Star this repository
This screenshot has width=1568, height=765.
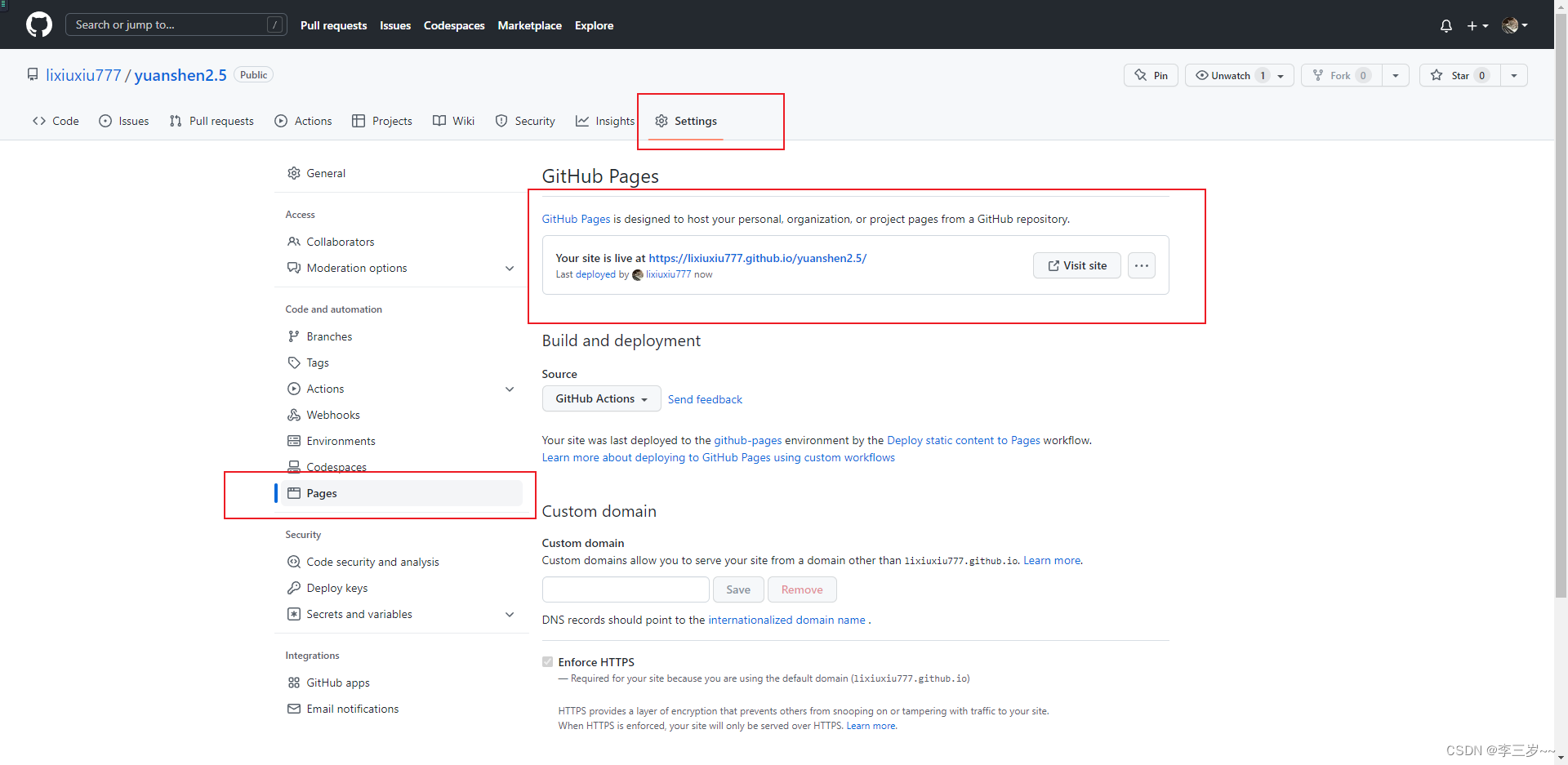[1460, 75]
